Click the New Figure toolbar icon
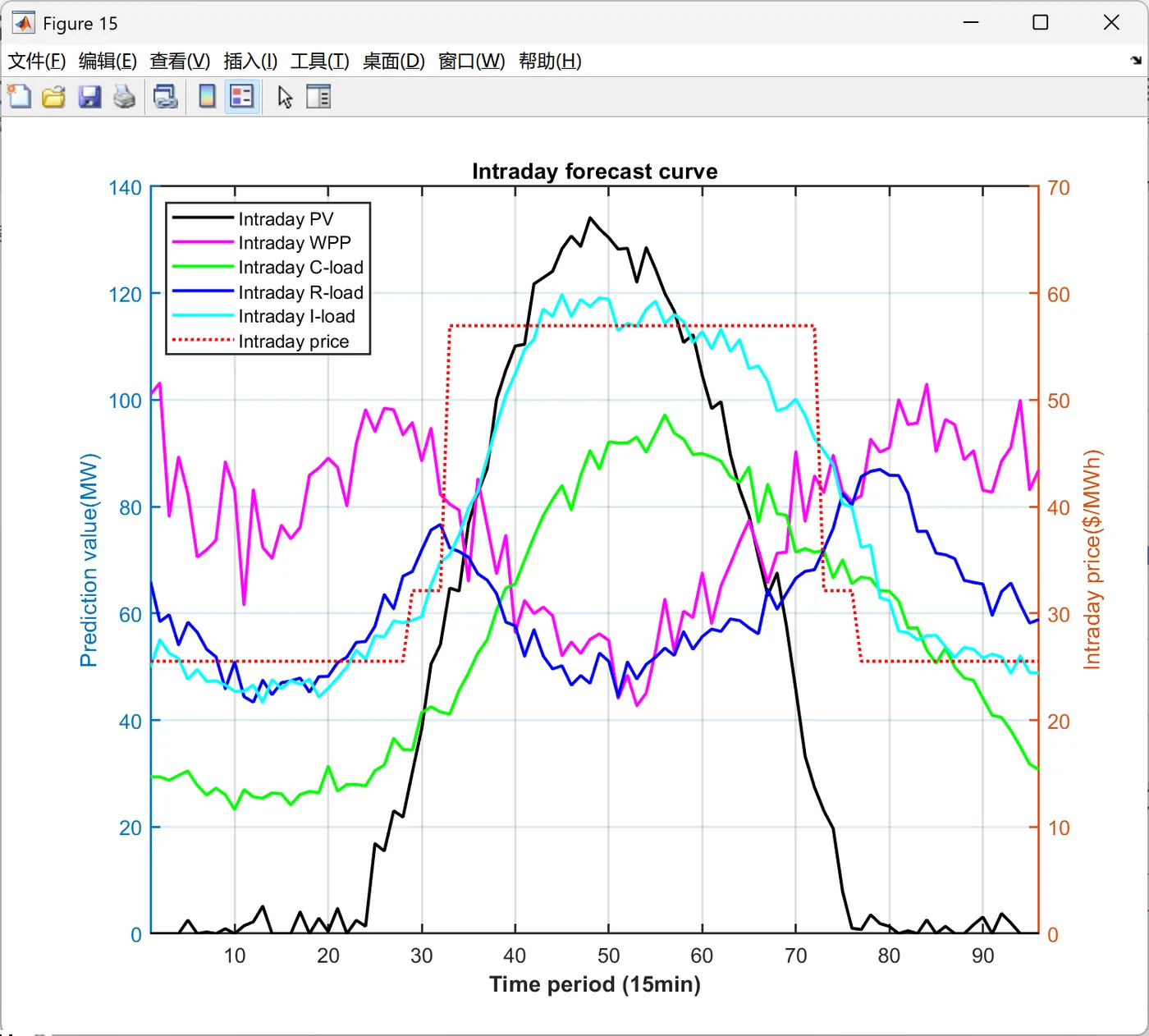1149x1036 pixels. [x=19, y=97]
